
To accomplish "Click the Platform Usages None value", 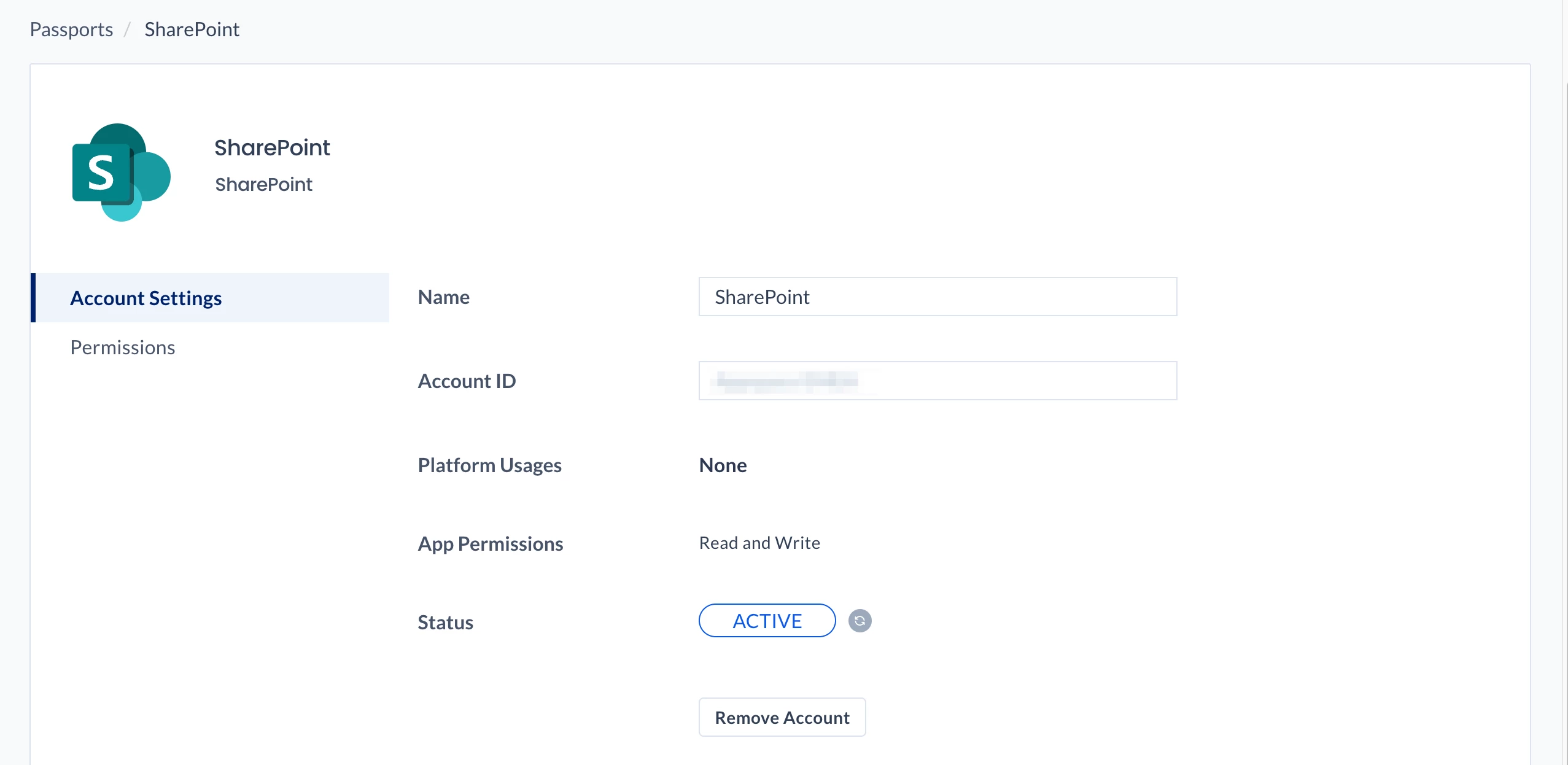I will click(x=723, y=465).
